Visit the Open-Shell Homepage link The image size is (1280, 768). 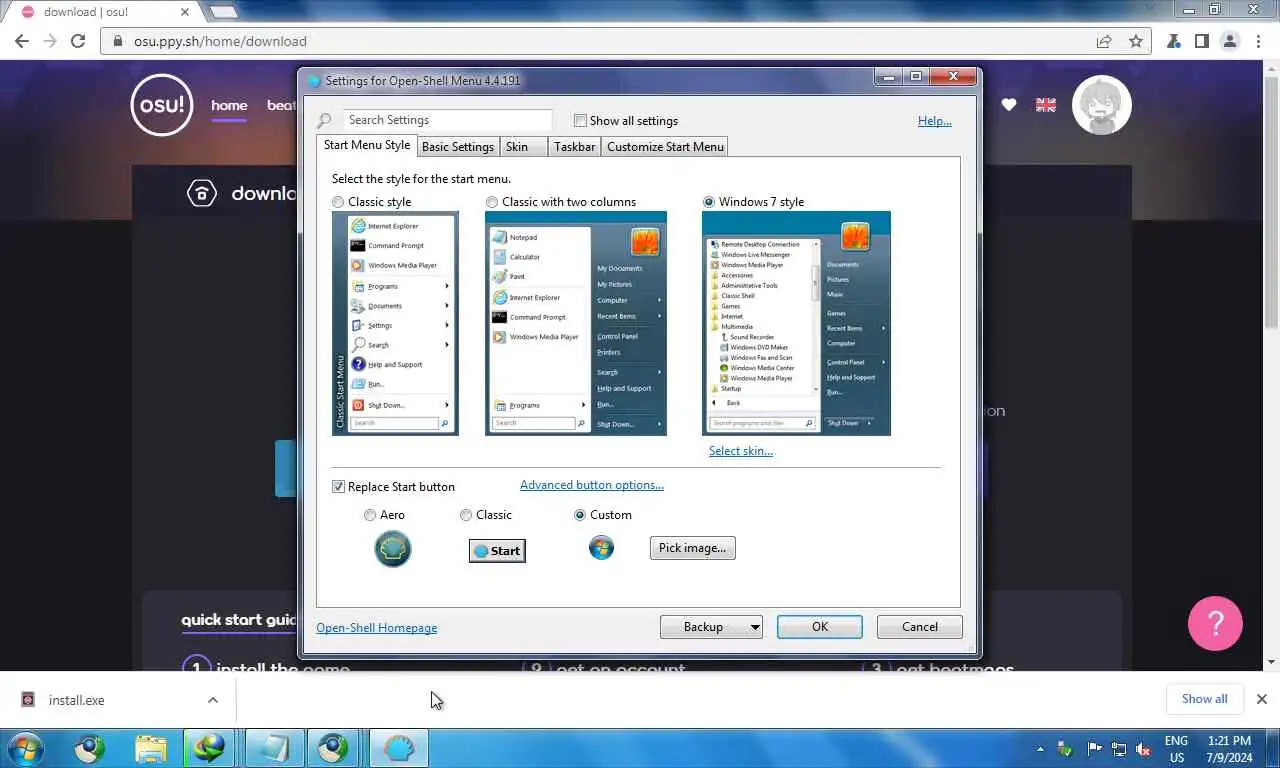tap(377, 628)
